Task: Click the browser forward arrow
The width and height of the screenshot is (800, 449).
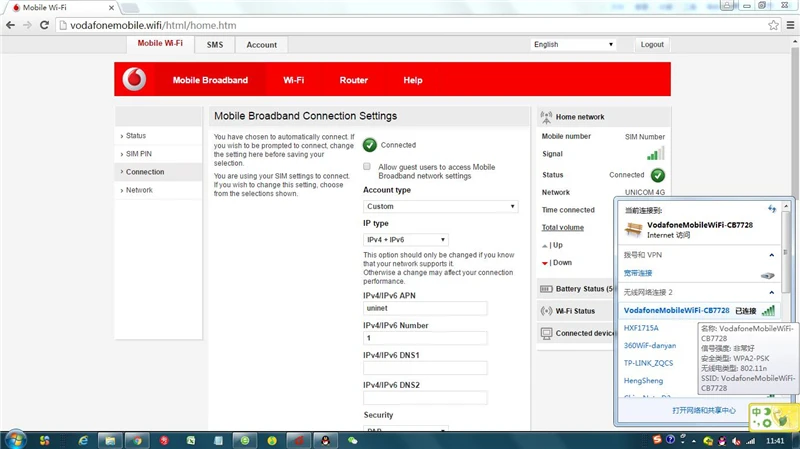Action: click(27, 25)
